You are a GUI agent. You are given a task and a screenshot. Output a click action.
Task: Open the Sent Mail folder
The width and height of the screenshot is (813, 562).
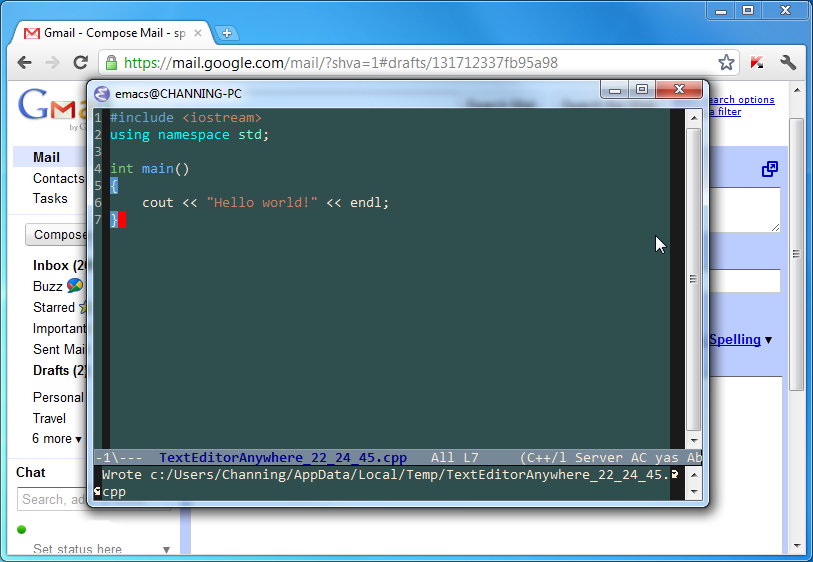59,349
